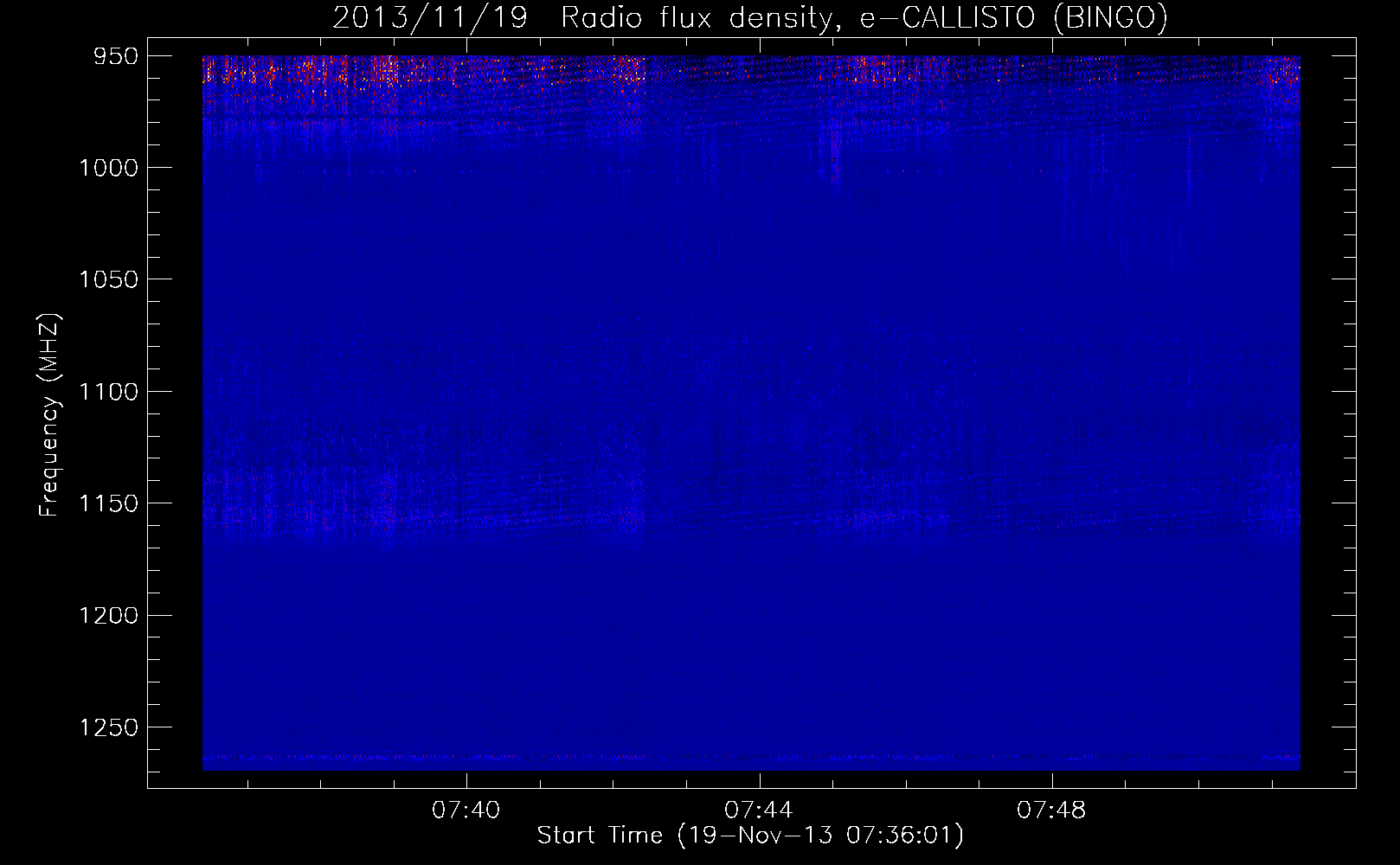This screenshot has width=1400, height=865.
Task: Click the '1000' frequency axis label
Action: (108, 168)
